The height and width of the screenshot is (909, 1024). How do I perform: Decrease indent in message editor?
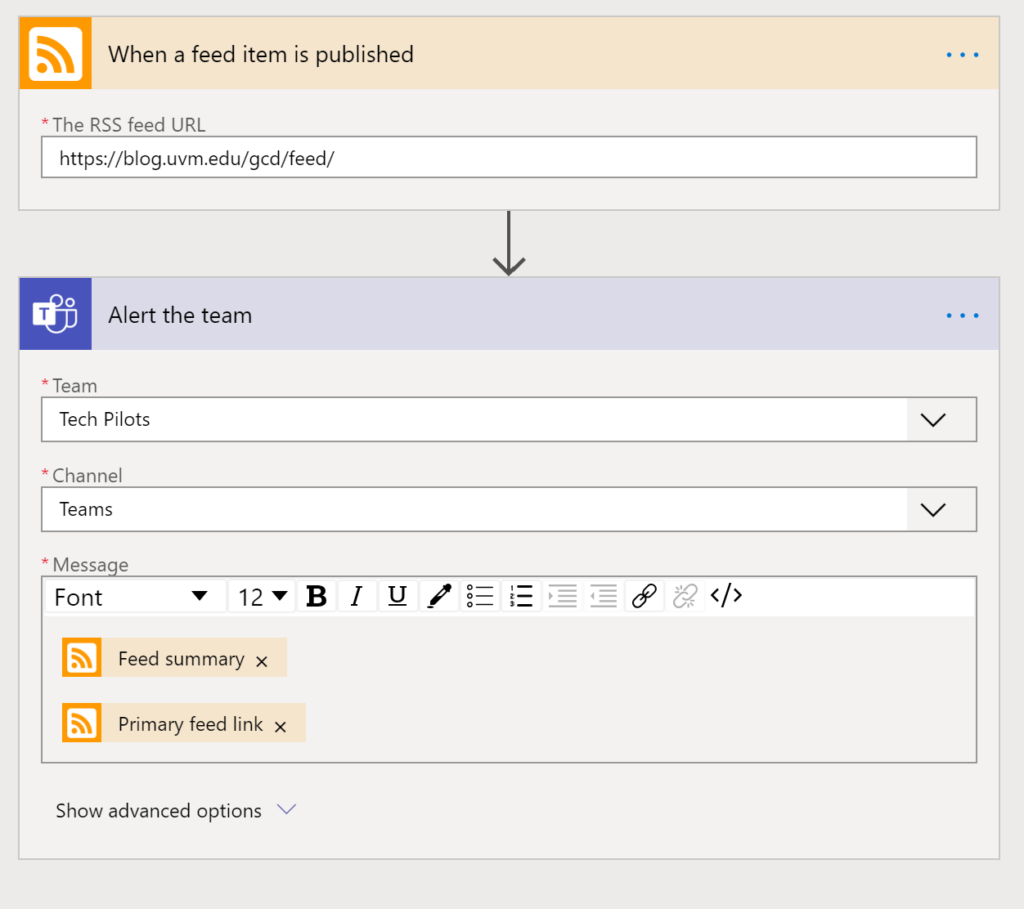(x=603, y=597)
